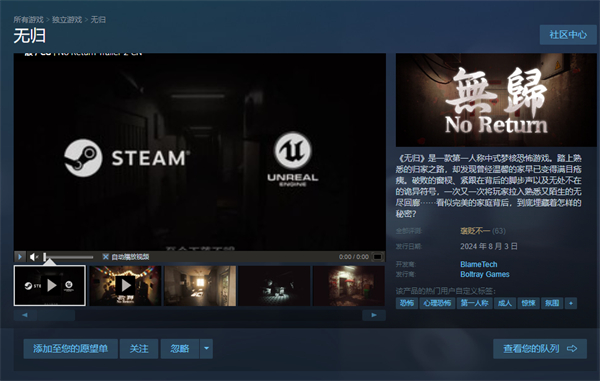
Task: Click the 无归 page title
Action: click(30, 36)
